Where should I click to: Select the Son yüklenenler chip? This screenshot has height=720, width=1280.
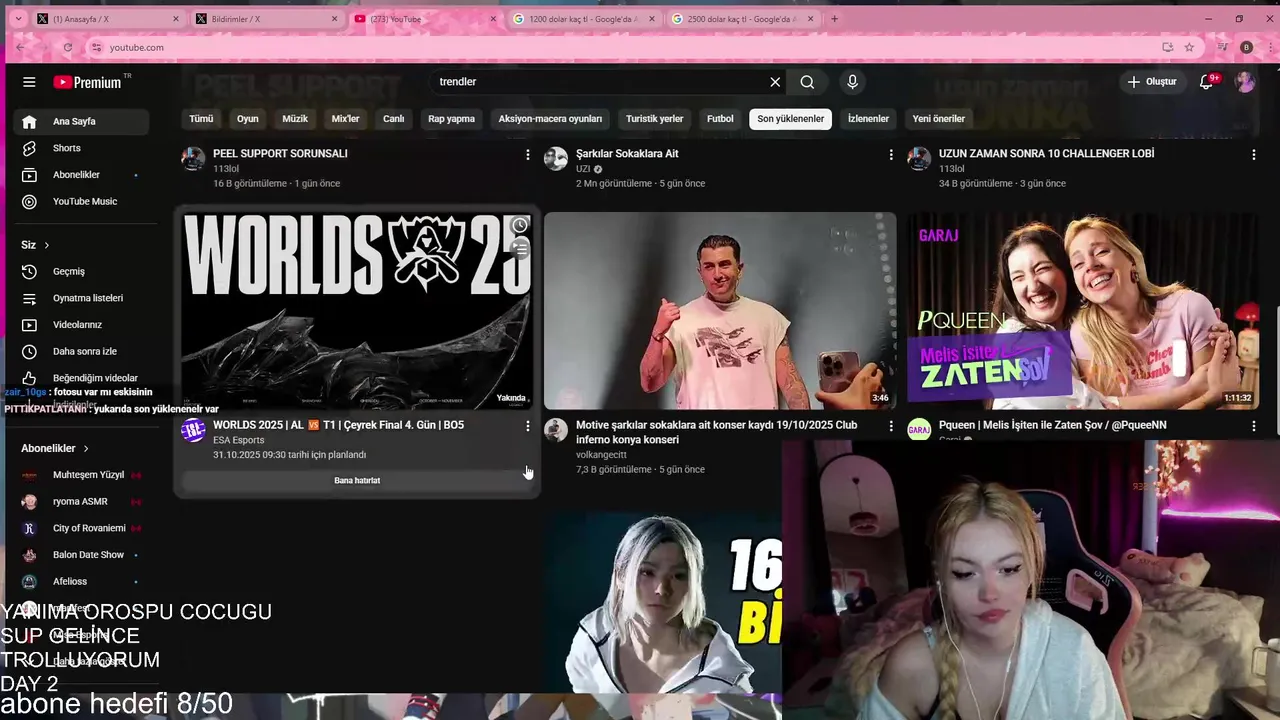[x=790, y=119]
